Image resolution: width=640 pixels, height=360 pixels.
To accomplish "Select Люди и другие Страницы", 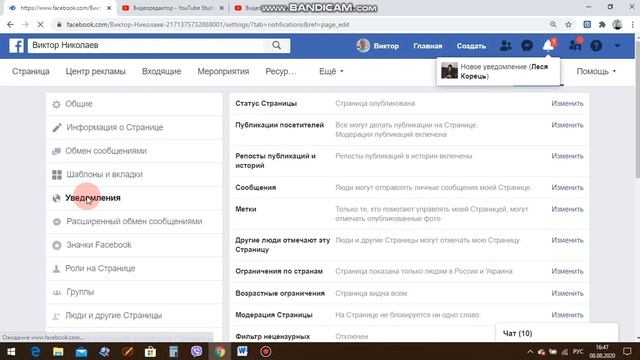I will pyautogui.click(x=134, y=316).
